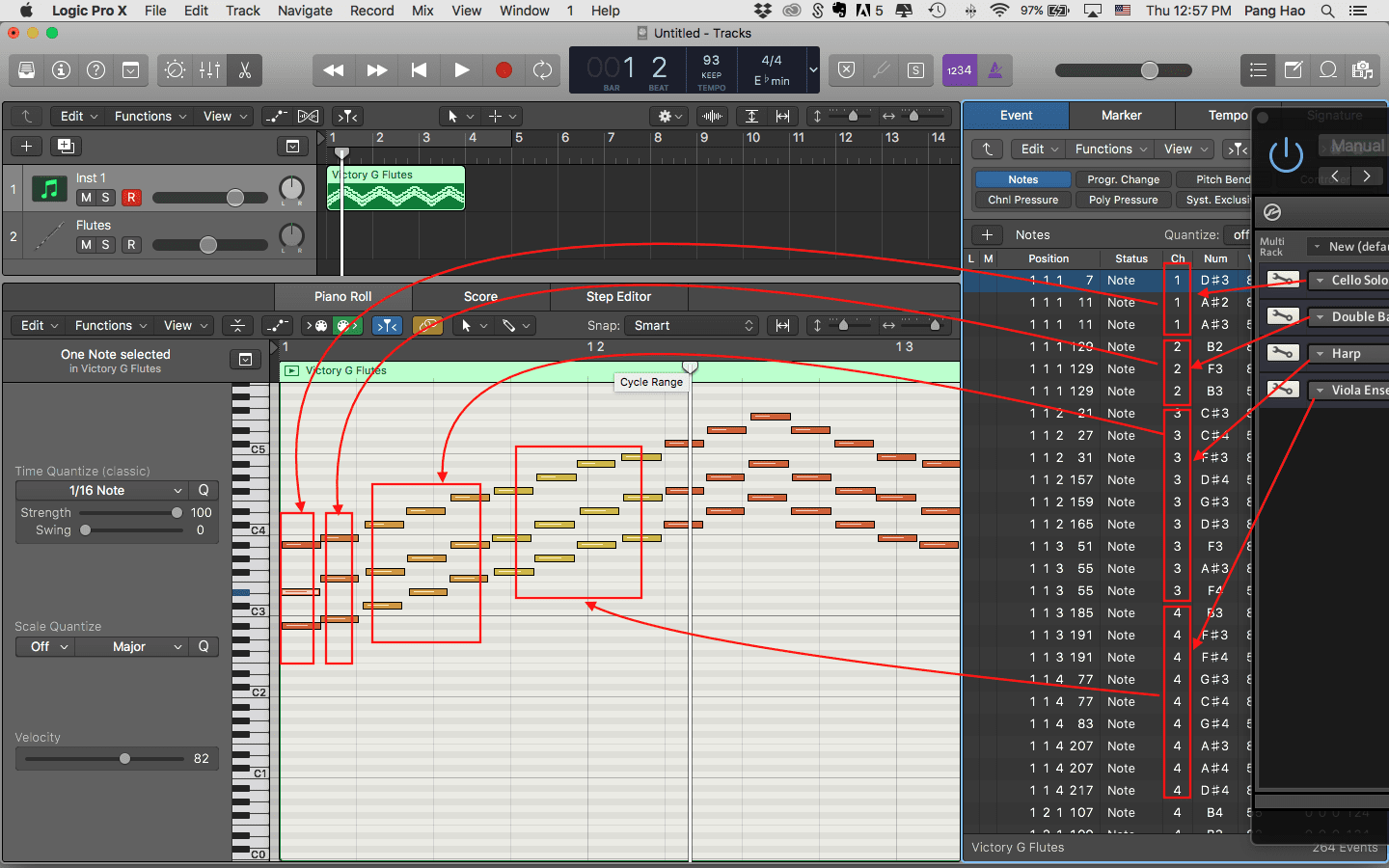Open the Loop Browser button
The width and height of the screenshot is (1389, 868).
pos(1328,70)
